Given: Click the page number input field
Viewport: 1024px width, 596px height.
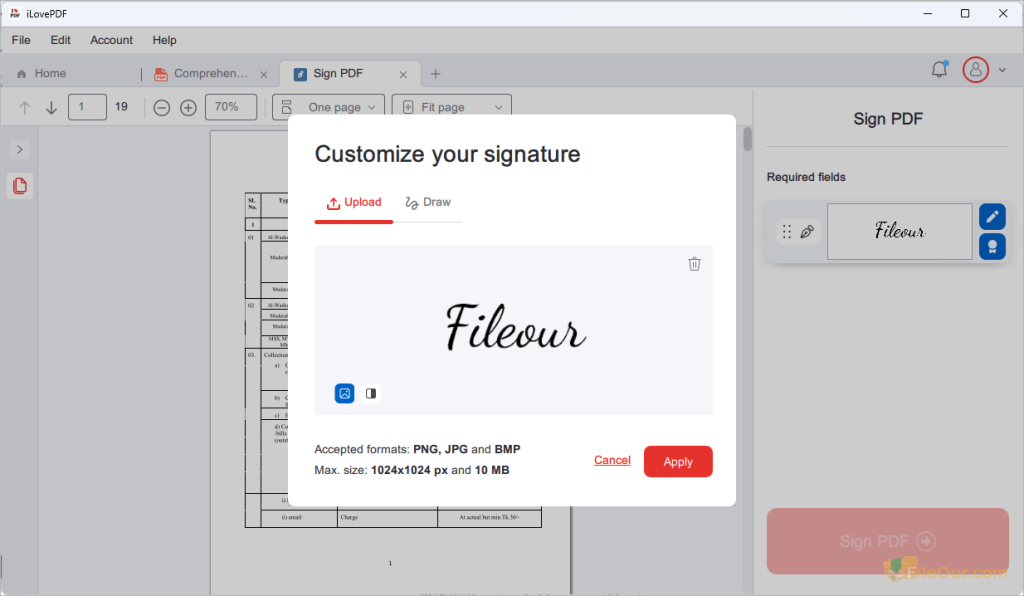Looking at the screenshot, I should pyautogui.click(x=87, y=106).
